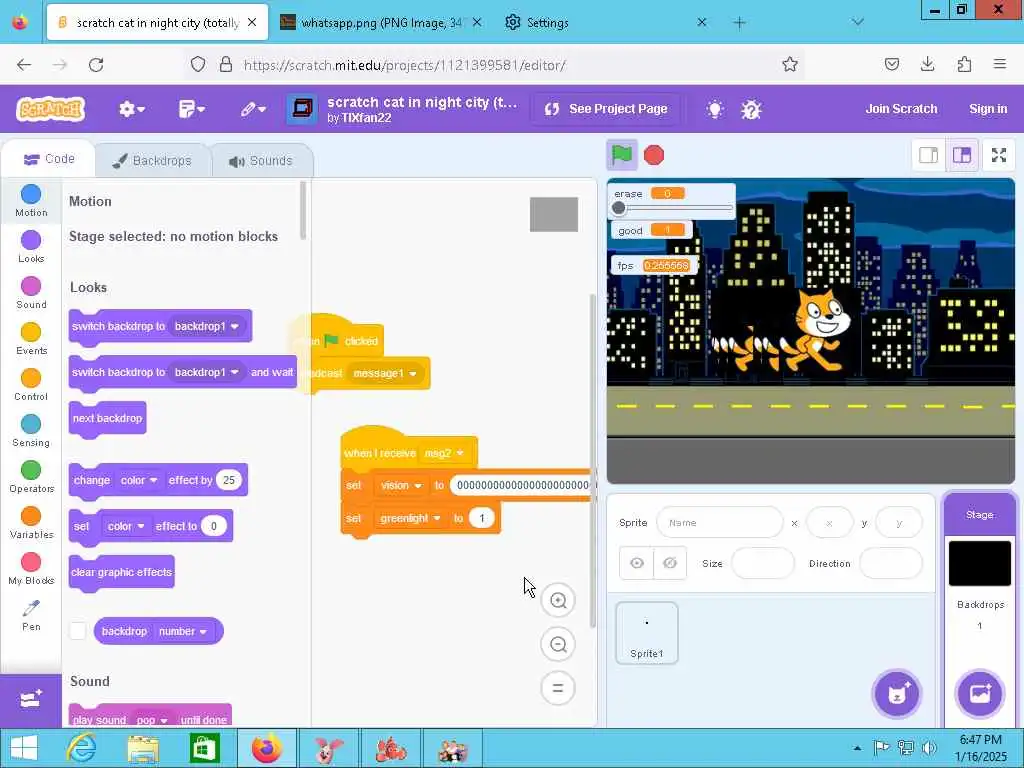1024x768 pixels.
Task: Switch to large stage layout
Action: (x=962, y=155)
